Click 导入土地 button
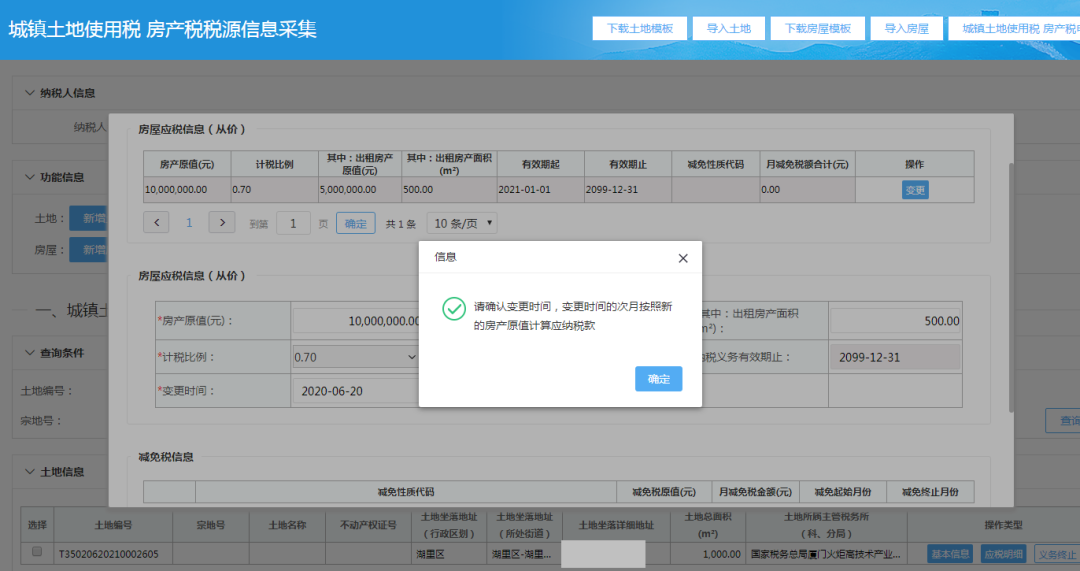The width and height of the screenshot is (1080, 571). tap(729, 28)
